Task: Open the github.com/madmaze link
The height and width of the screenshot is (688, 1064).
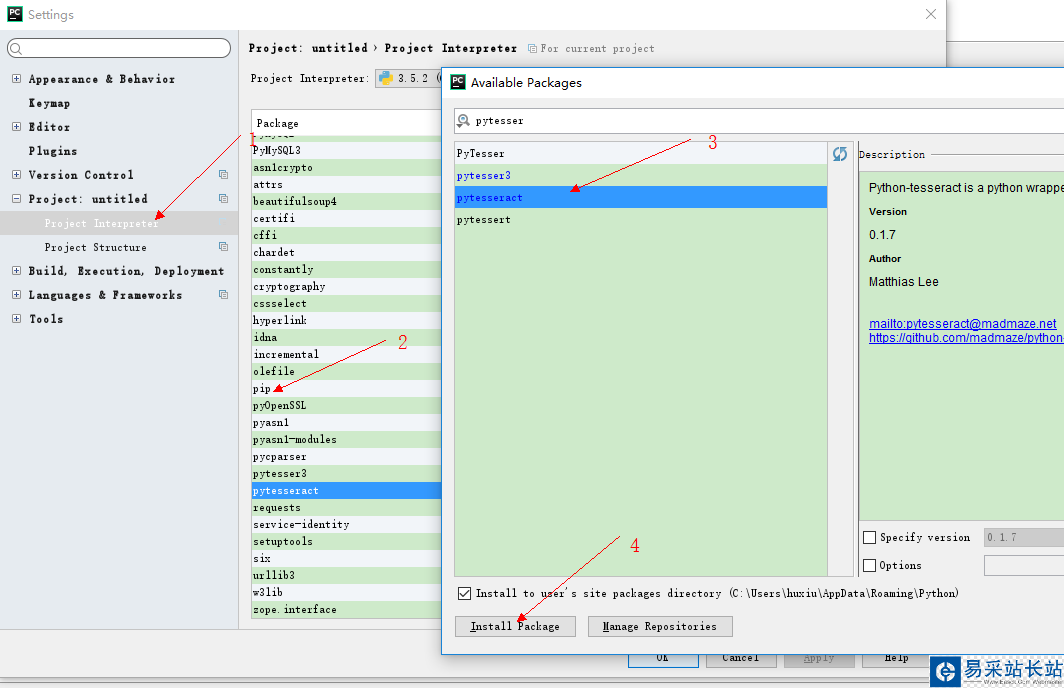Action: 966,337
